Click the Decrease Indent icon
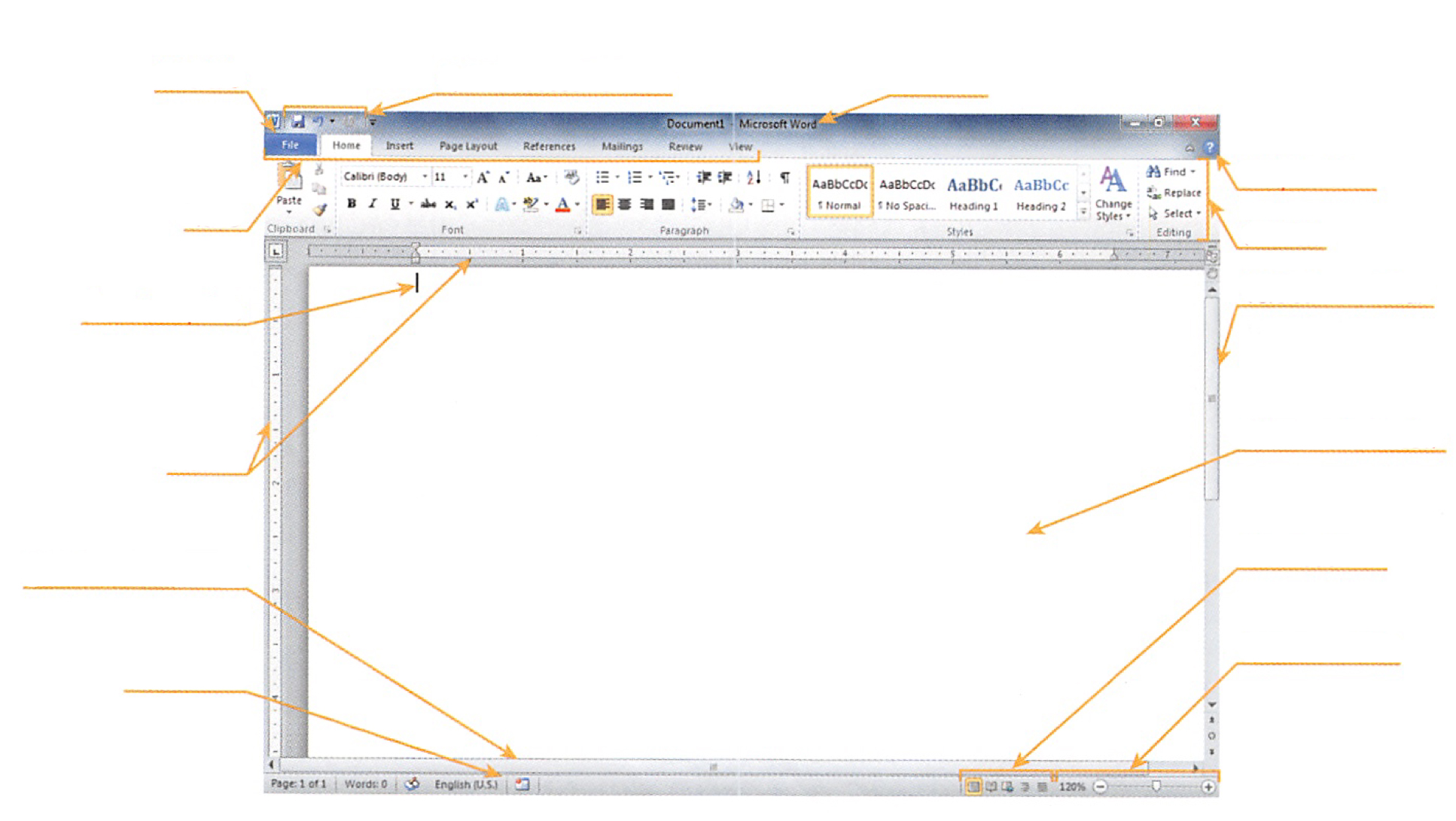Viewport: 1456px width, 821px height. pos(704,178)
